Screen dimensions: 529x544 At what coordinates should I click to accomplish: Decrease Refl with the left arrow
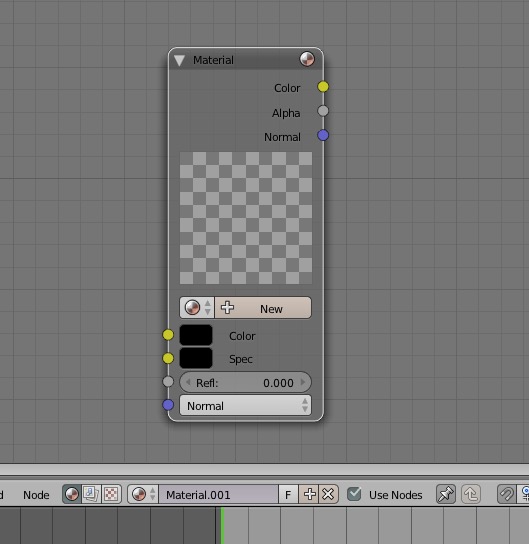188,382
